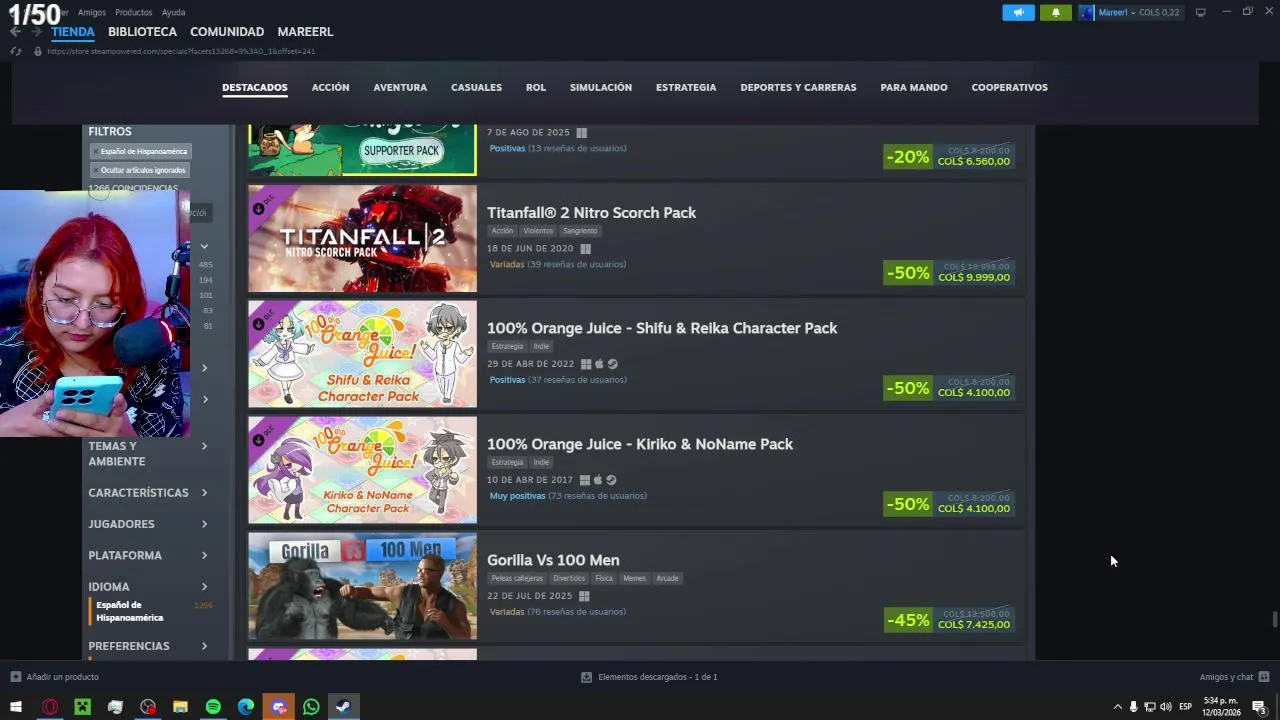The image size is (1280, 720).
Task: Click Windows platform icon on Titanfall 2 row
Action: [585, 249]
